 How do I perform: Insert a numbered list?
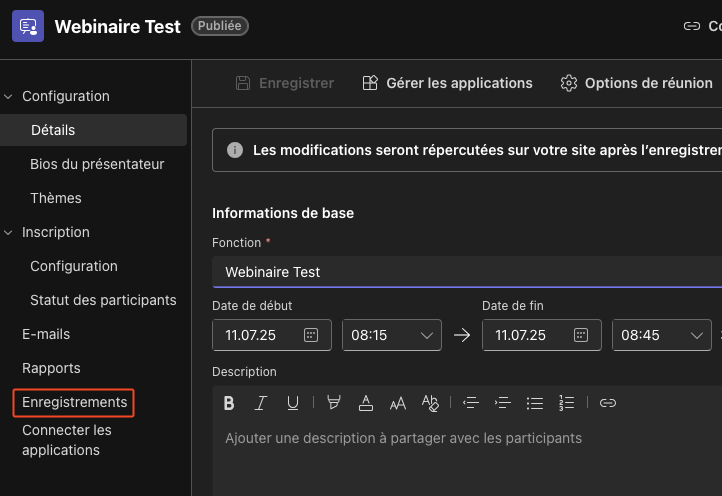coord(567,403)
